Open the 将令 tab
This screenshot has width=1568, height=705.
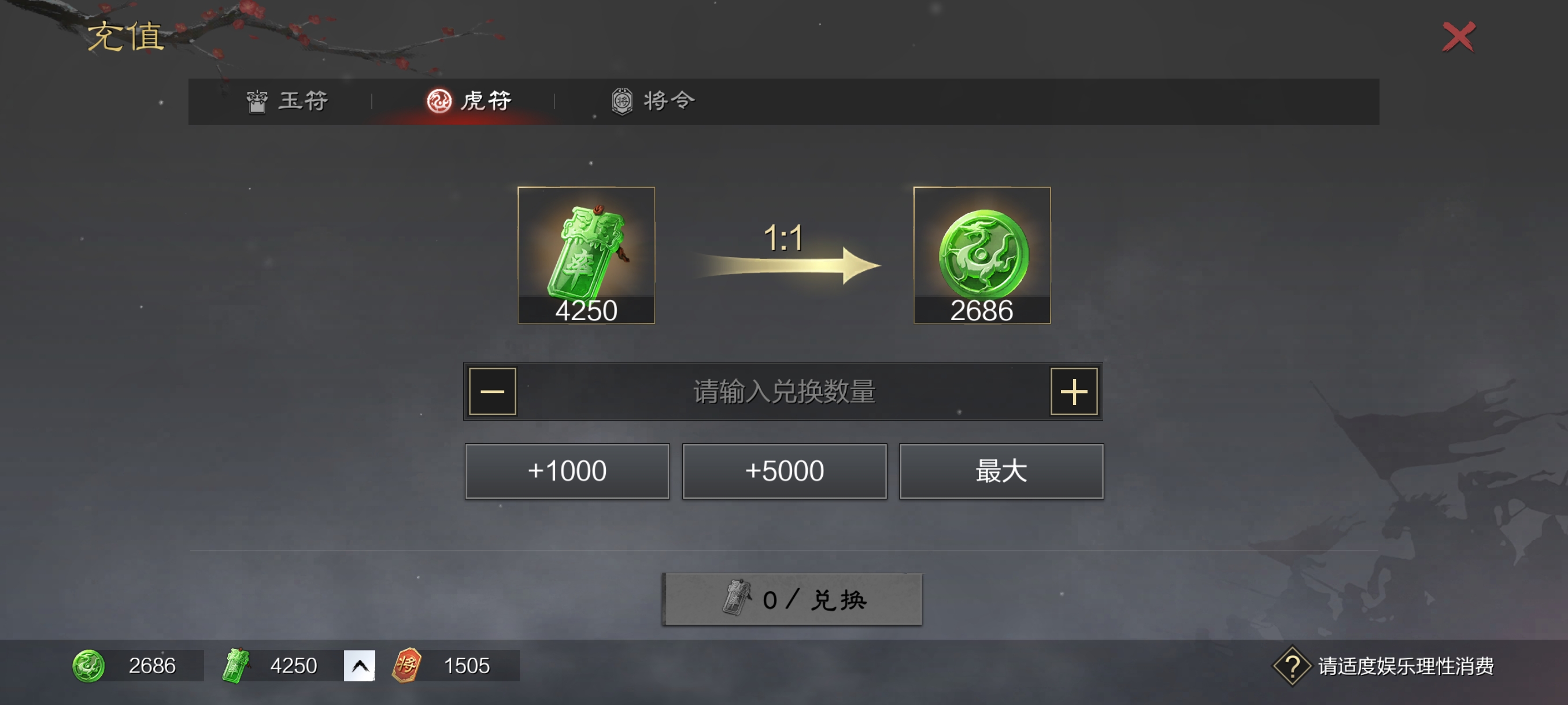point(653,101)
